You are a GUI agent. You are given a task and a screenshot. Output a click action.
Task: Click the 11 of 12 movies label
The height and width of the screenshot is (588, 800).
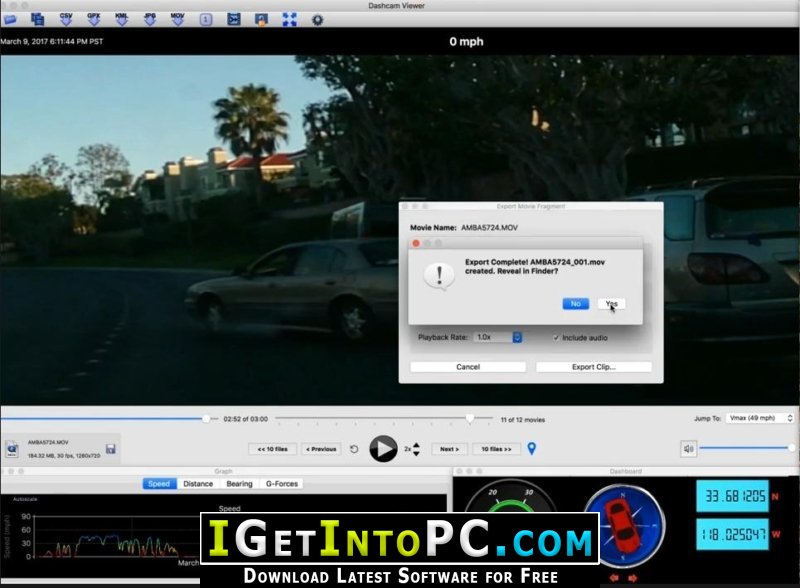[x=523, y=420]
